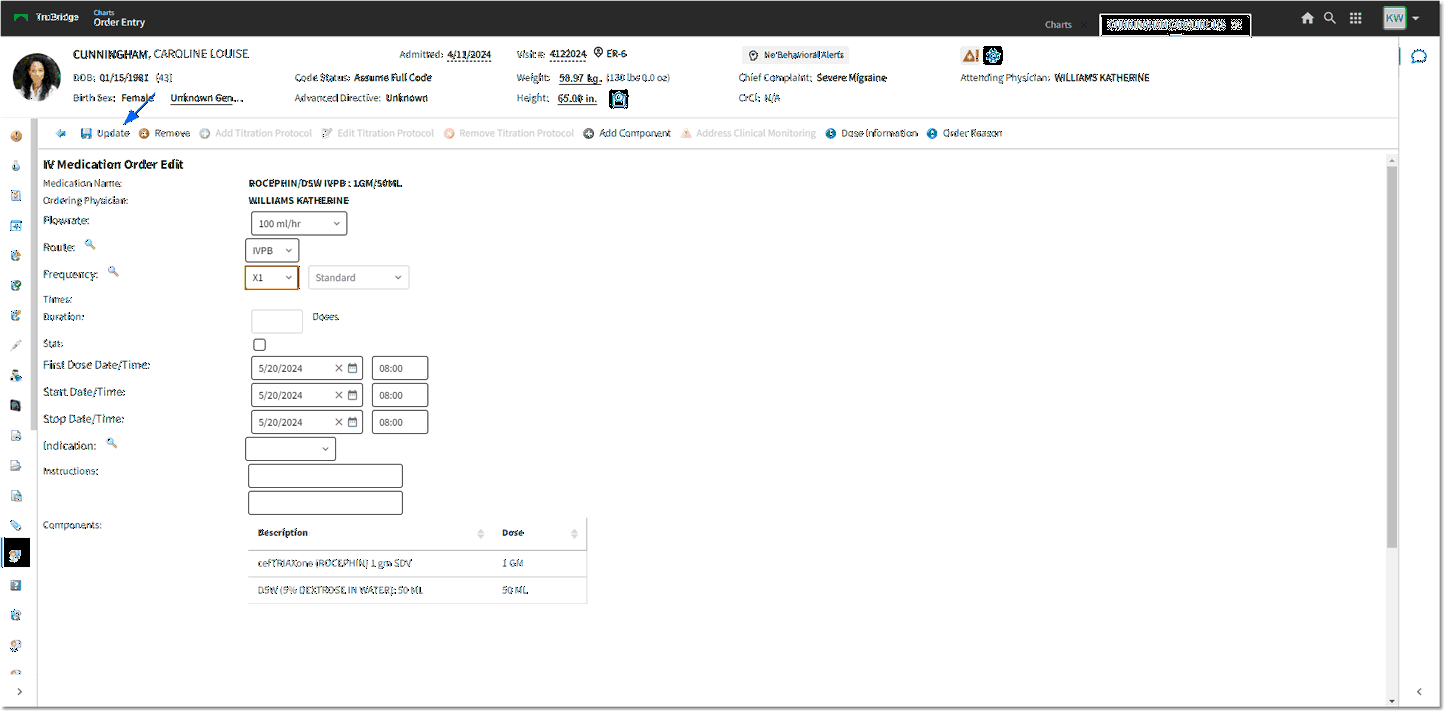The image size is (1445, 712).
Task: Click the orange warning alert icon in patient banner
Action: point(970,56)
